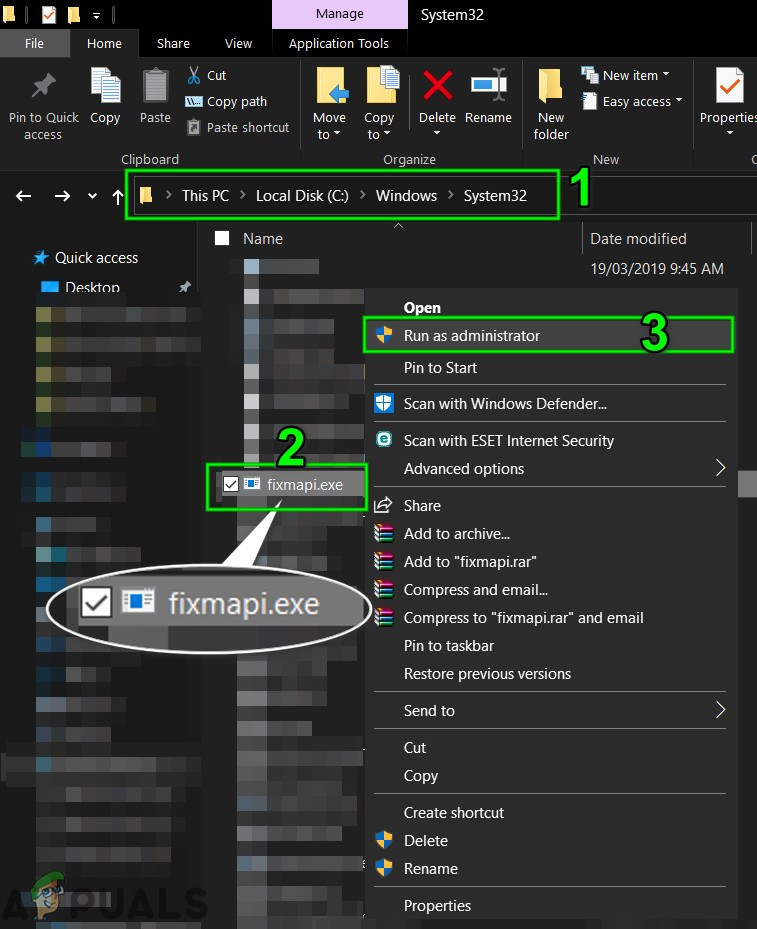Click the new folder icon in the title bar

tap(74, 14)
